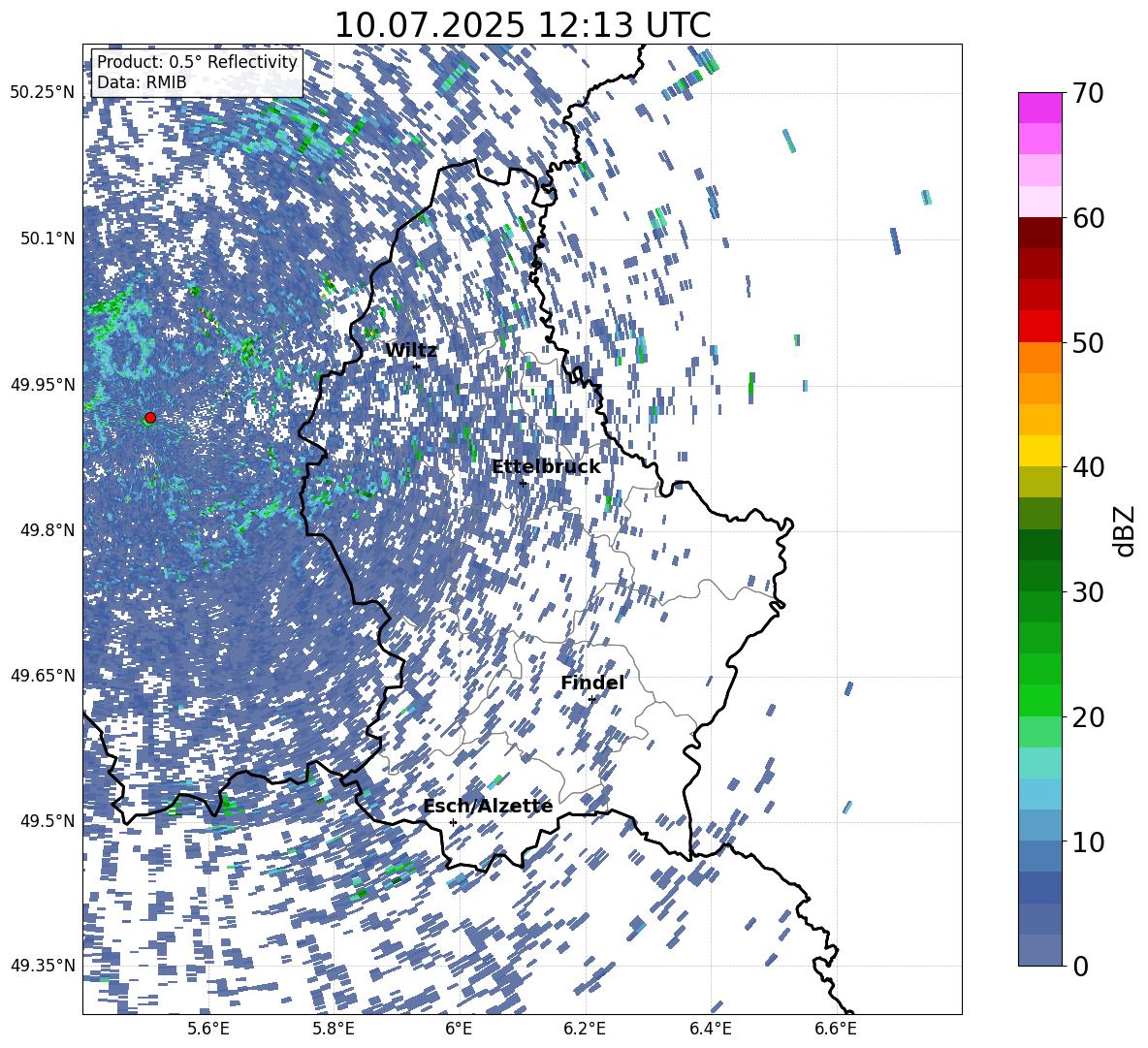Click the bright red colorbar segment near 50
The image size is (1148, 1048).
tap(1039, 327)
